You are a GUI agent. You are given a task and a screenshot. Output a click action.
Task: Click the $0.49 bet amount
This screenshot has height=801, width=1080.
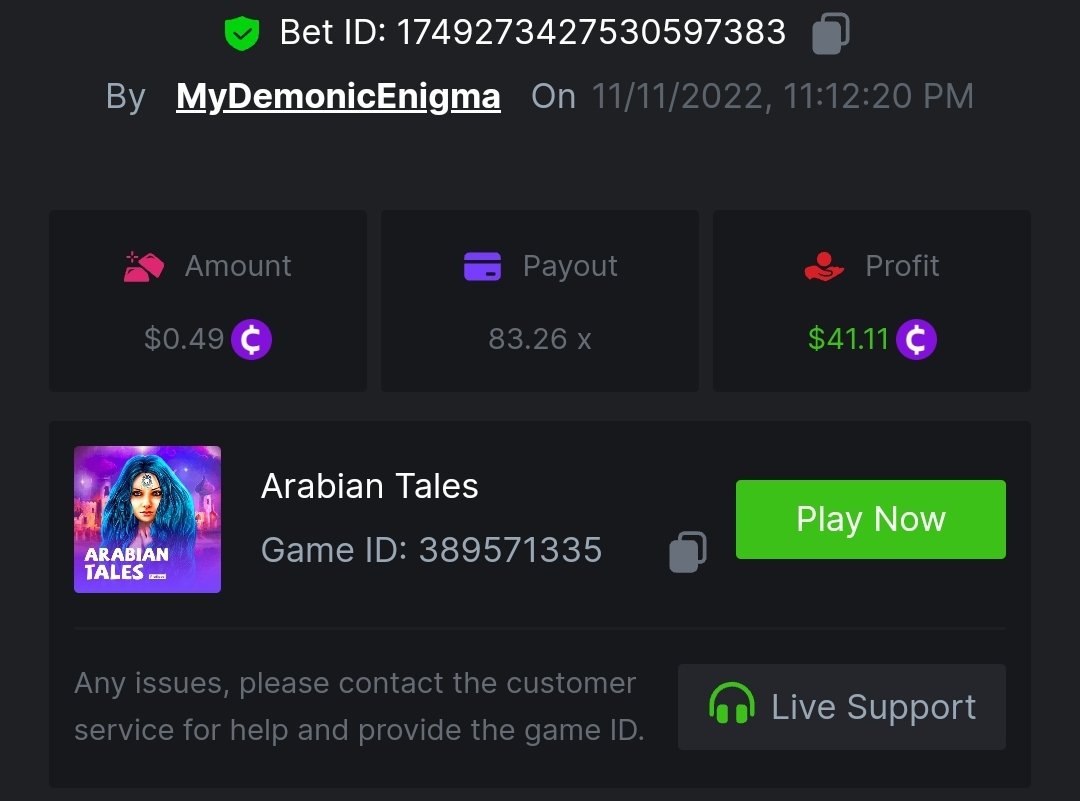tap(184, 339)
